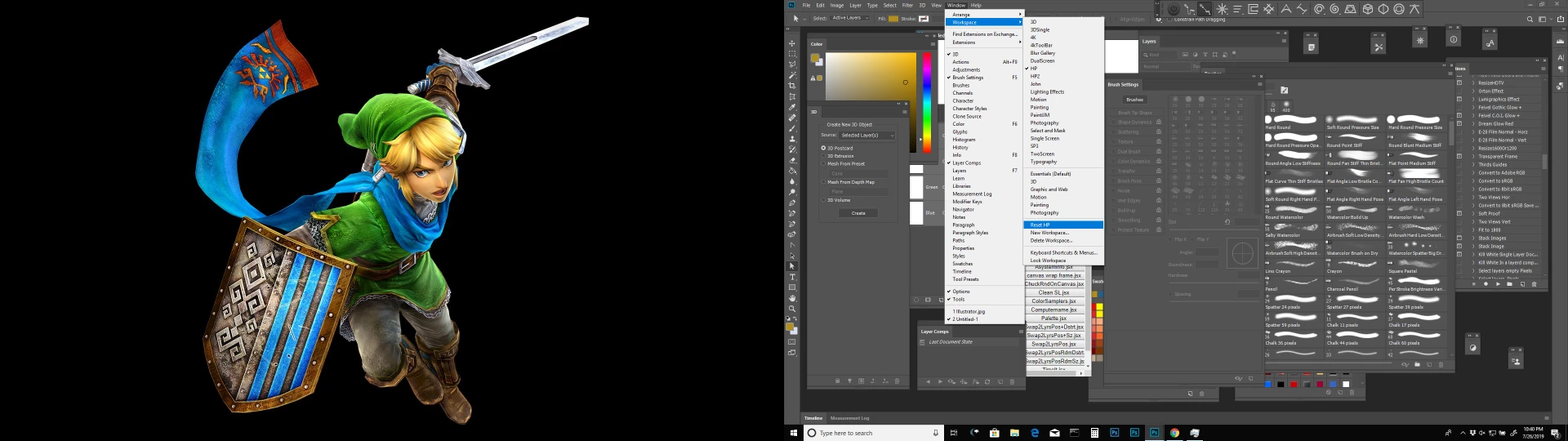This screenshot has height=441, width=1568.
Task: Open the Source dropdown in the 3D panel
Action: (868, 135)
